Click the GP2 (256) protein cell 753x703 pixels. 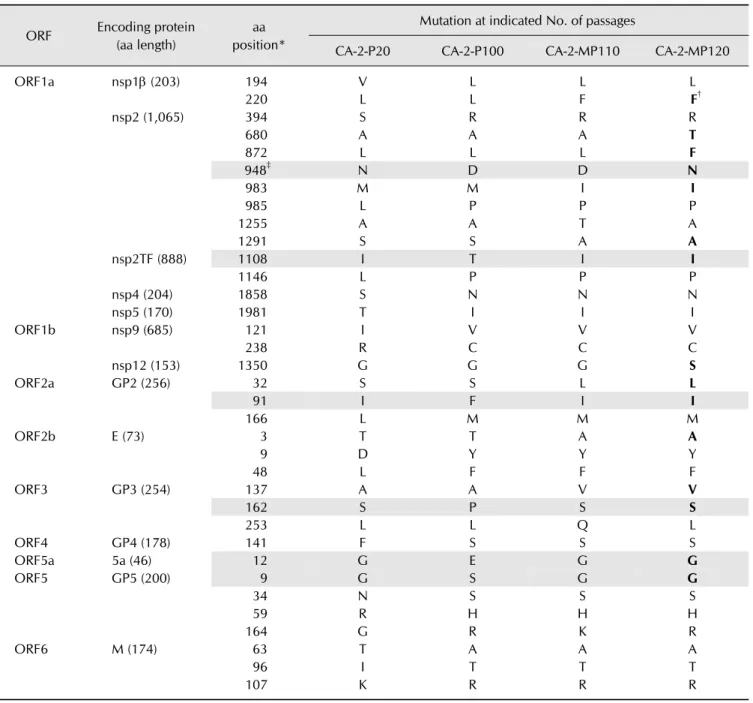(x=141, y=383)
